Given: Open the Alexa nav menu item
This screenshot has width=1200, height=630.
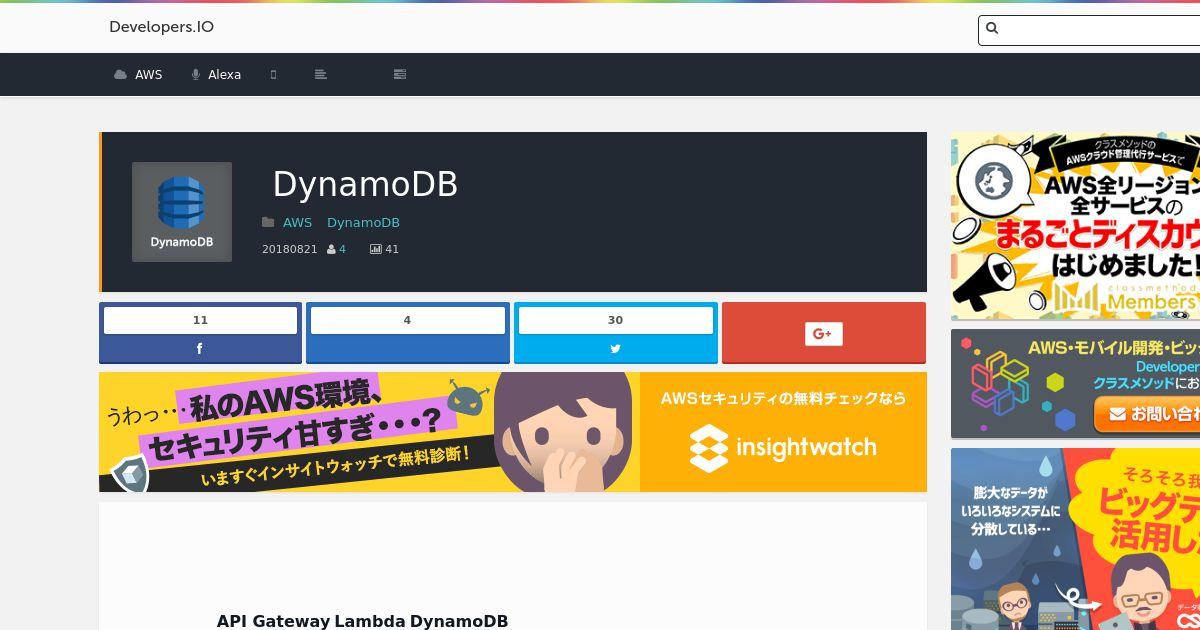Looking at the screenshot, I should 216,75.
